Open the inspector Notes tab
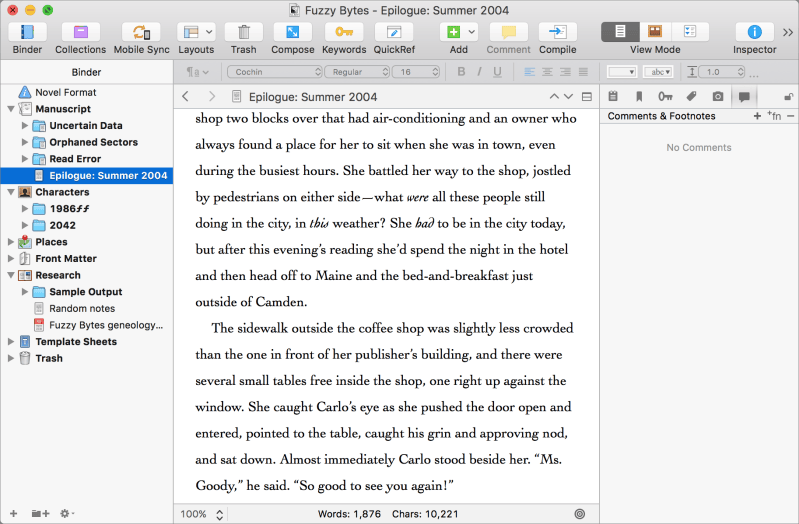This screenshot has width=799, height=524. (x=613, y=96)
